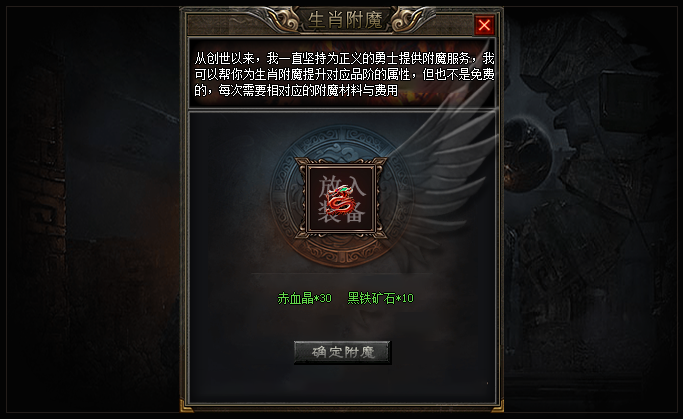Close the 生肖附魔 window with red X
Viewport: 683px width, 419px height.
[x=484, y=25]
